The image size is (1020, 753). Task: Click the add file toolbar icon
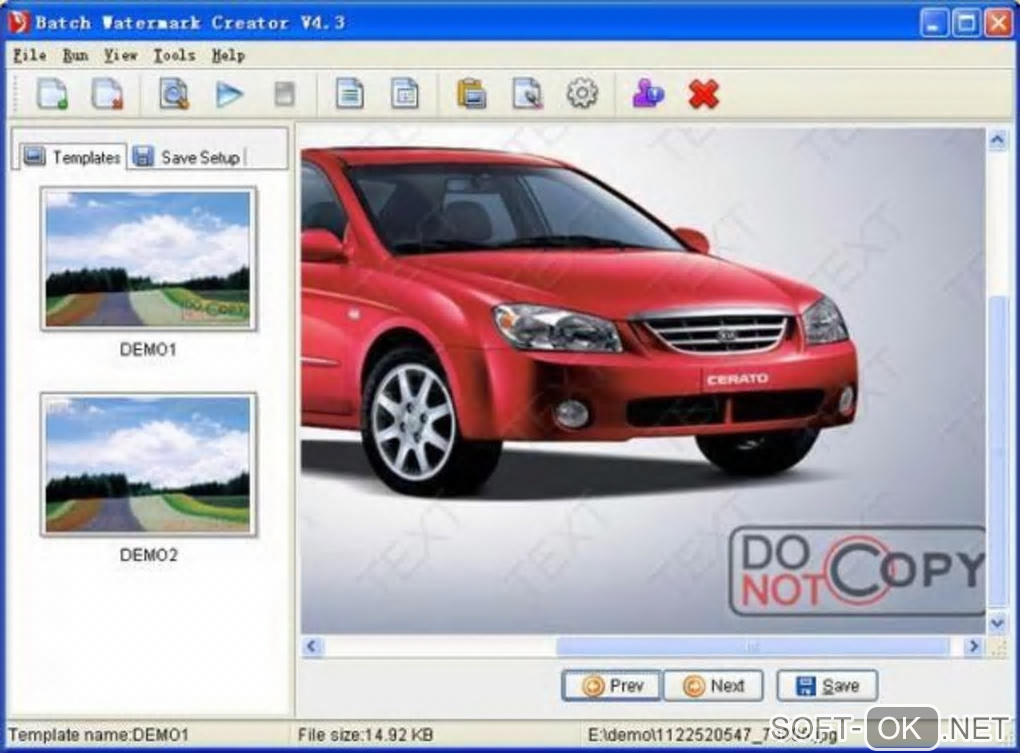pyautogui.click(x=53, y=94)
